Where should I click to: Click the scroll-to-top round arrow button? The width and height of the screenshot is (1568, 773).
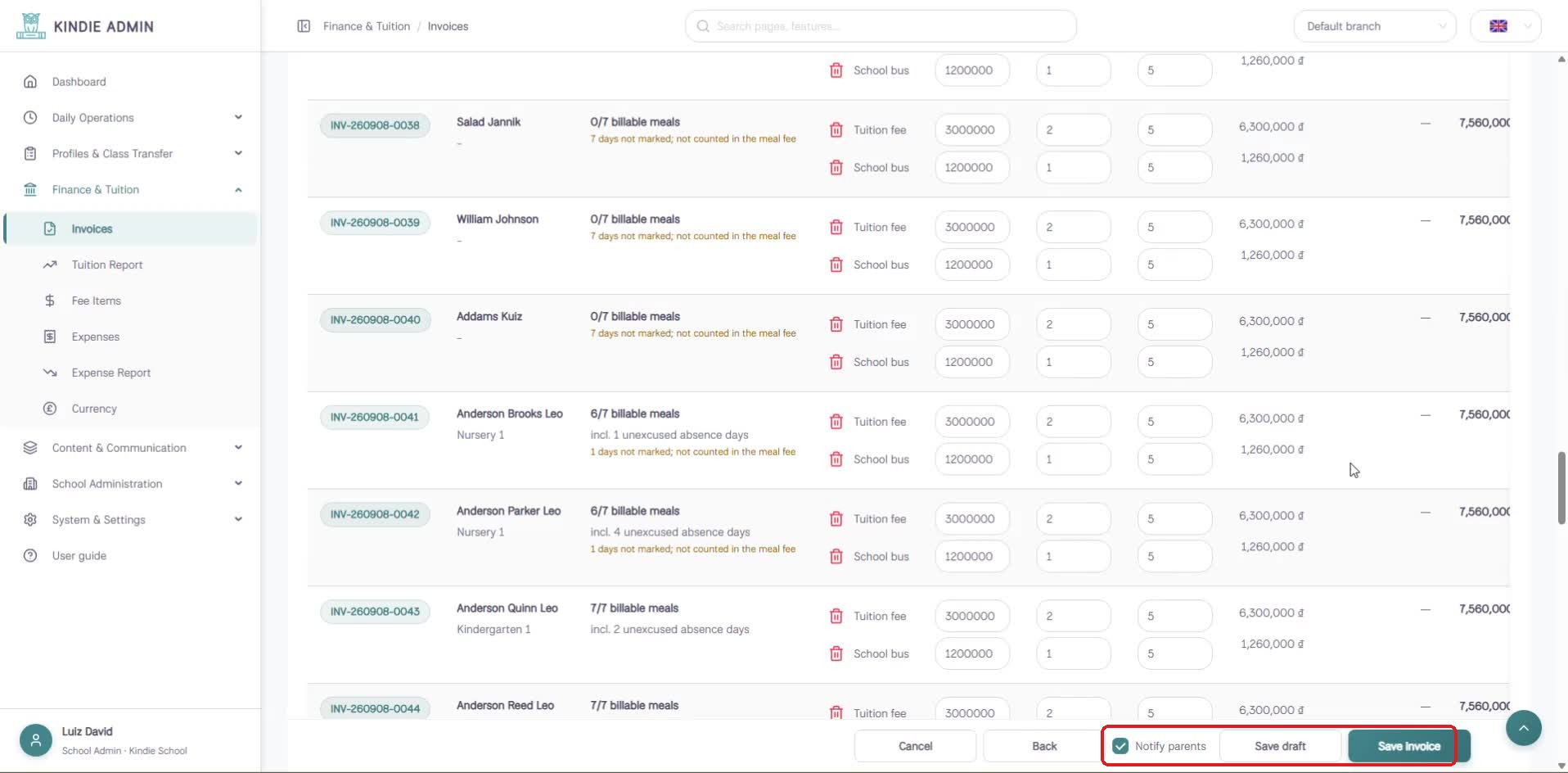click(1523, 727)
